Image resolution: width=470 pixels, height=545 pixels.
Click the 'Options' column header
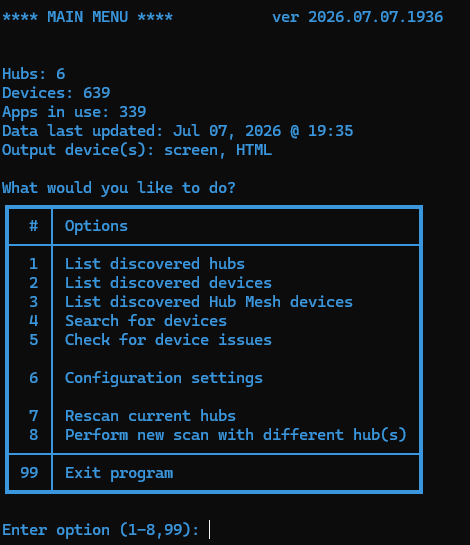coord(96,226)
